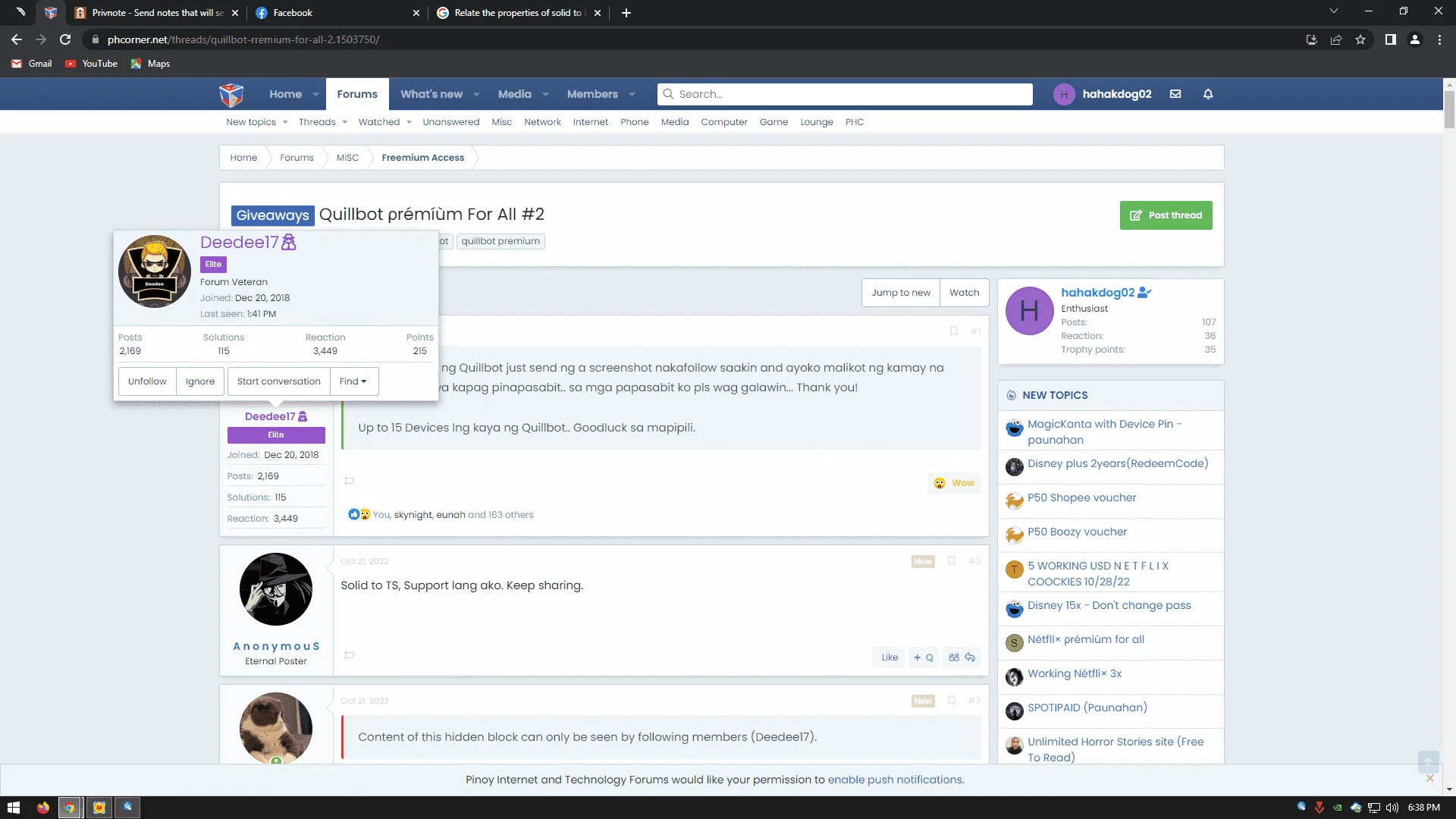Screen dimensions: 1456x819
Task: Expand the Home menu dropdown arrow
Action: pyautogui.click(x=315, y=94)
